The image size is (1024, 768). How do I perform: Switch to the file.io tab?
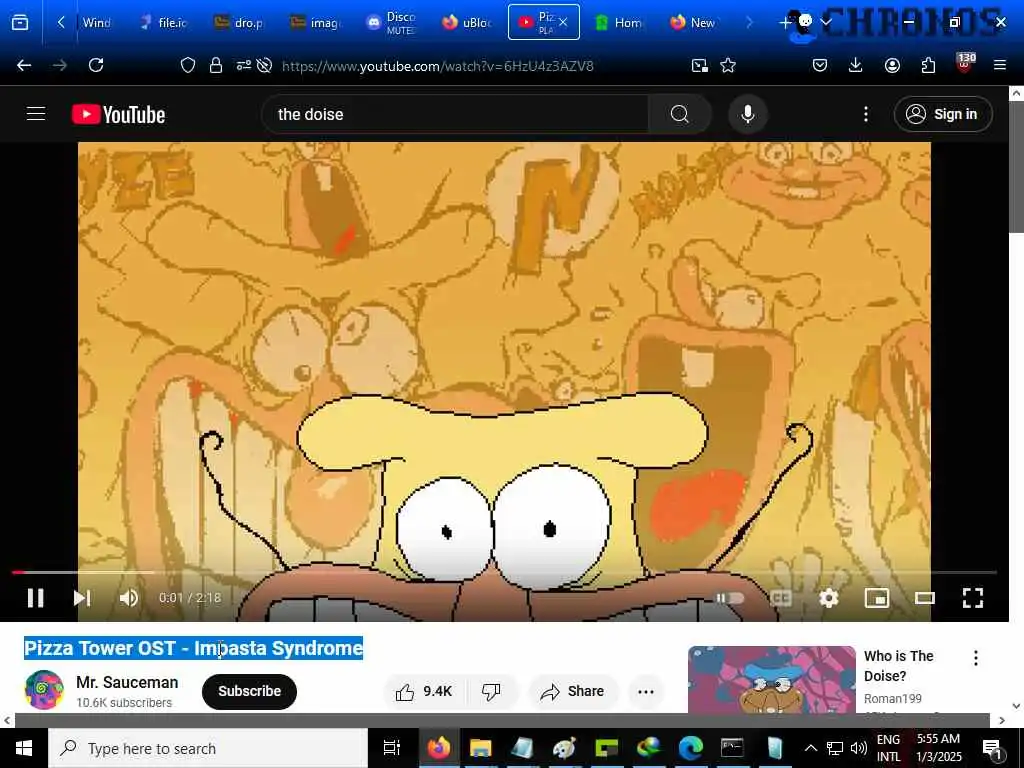click(x=165, y=23)
